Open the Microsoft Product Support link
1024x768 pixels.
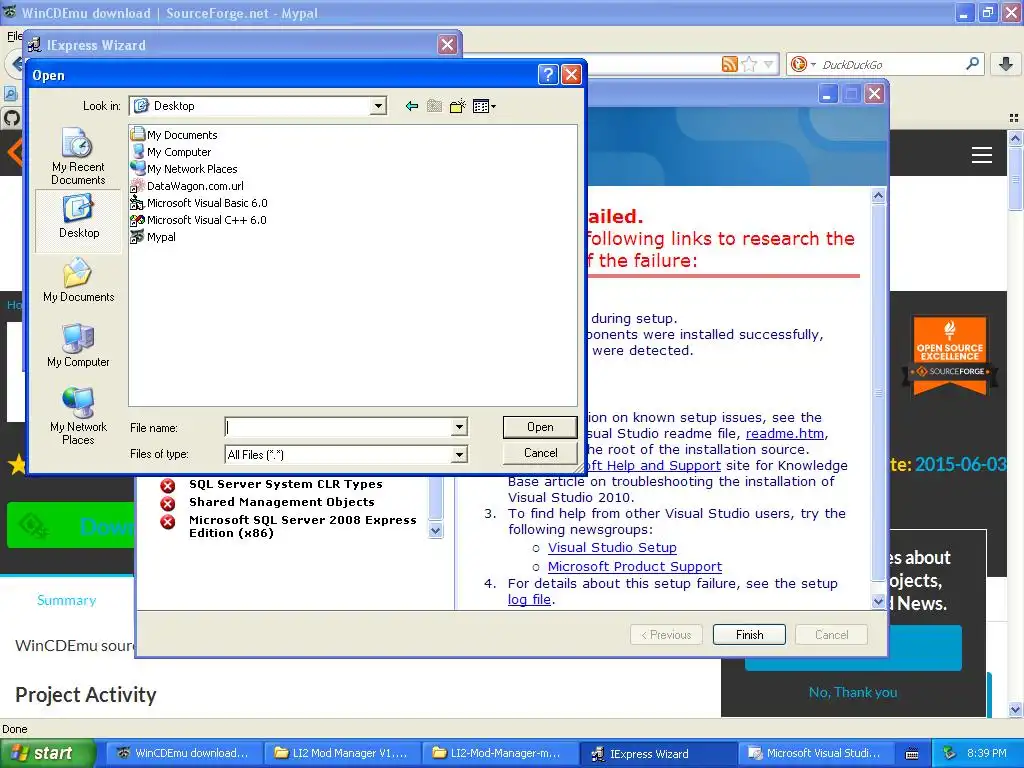(x=635, y=567)
